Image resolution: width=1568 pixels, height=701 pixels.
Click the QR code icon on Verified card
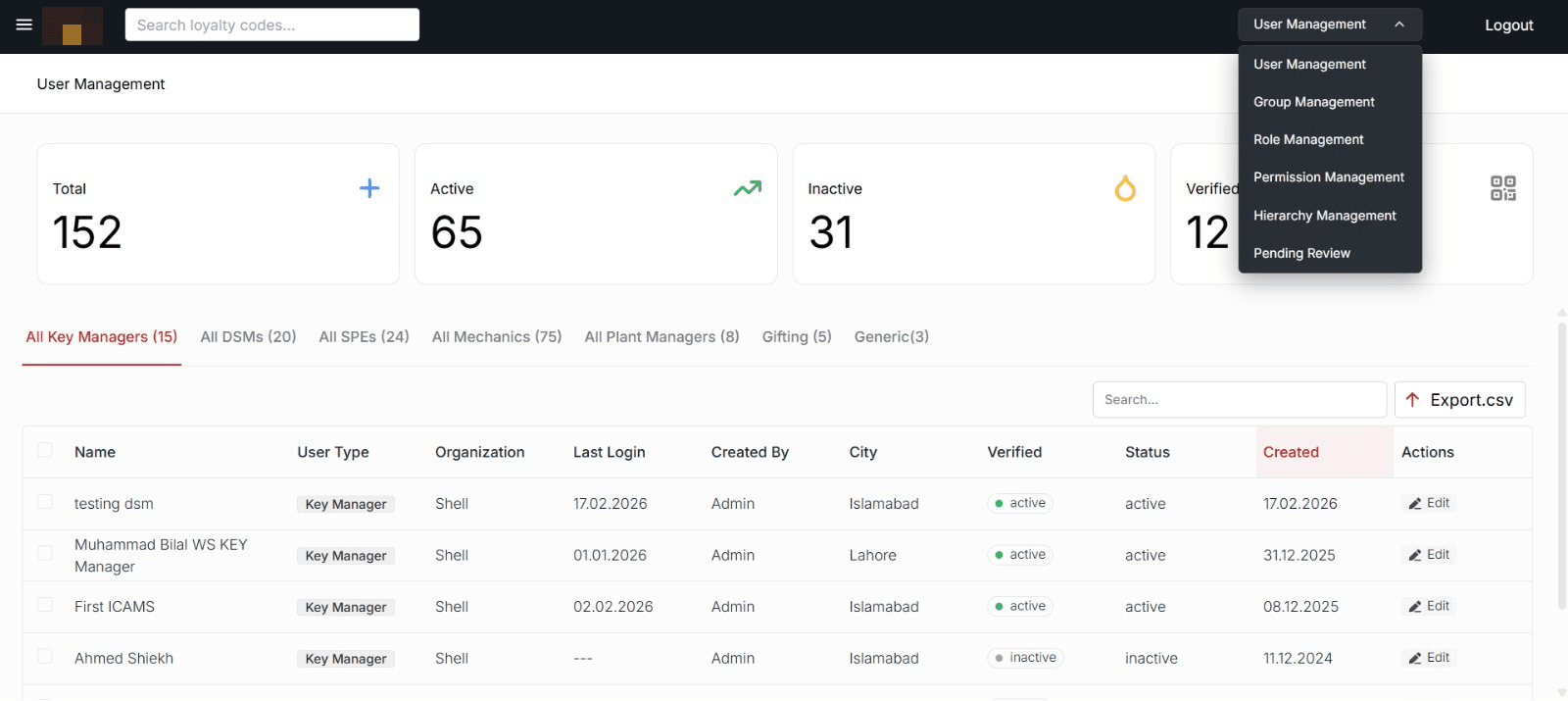(x=1503, y=188)
